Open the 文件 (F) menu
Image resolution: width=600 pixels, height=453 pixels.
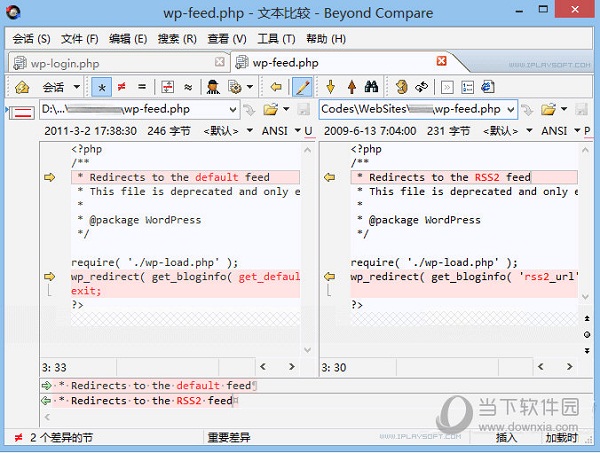pos(80,39)
